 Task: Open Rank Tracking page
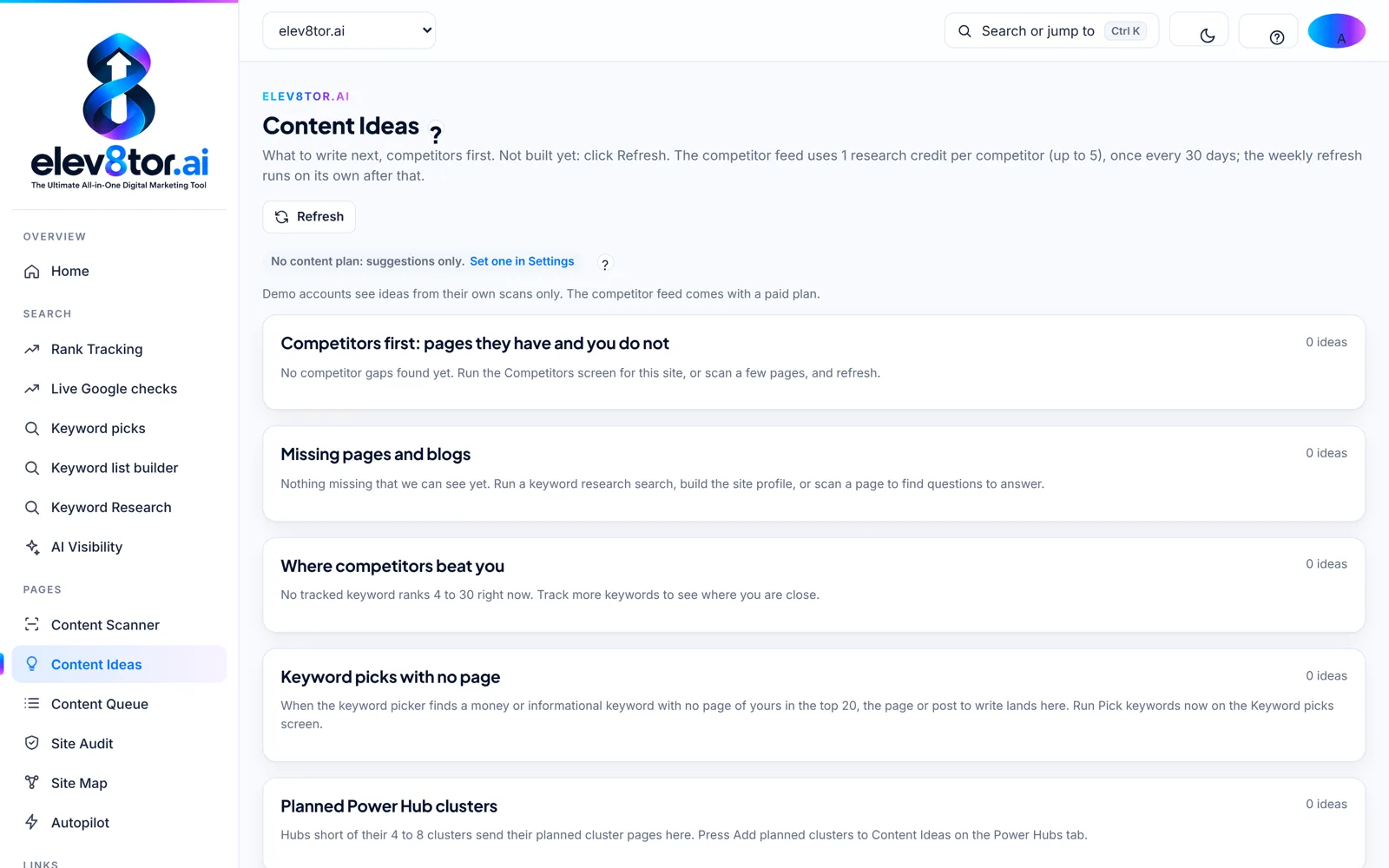[x=119, y=349]
